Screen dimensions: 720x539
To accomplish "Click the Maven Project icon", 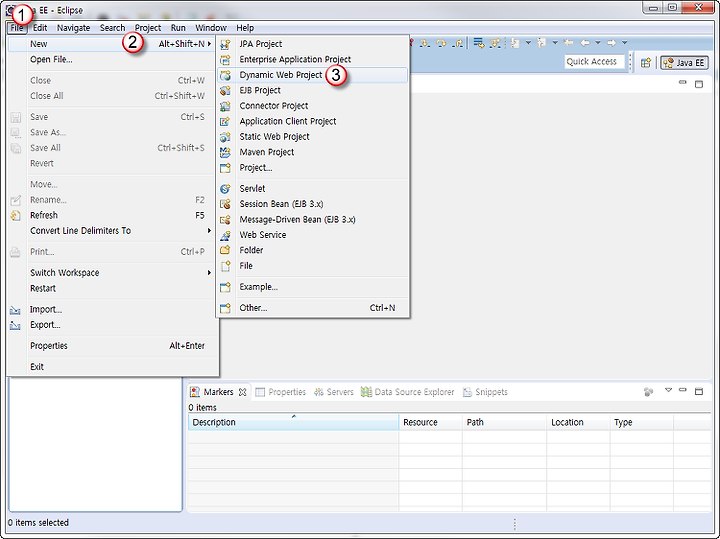I will pos(225,152).
